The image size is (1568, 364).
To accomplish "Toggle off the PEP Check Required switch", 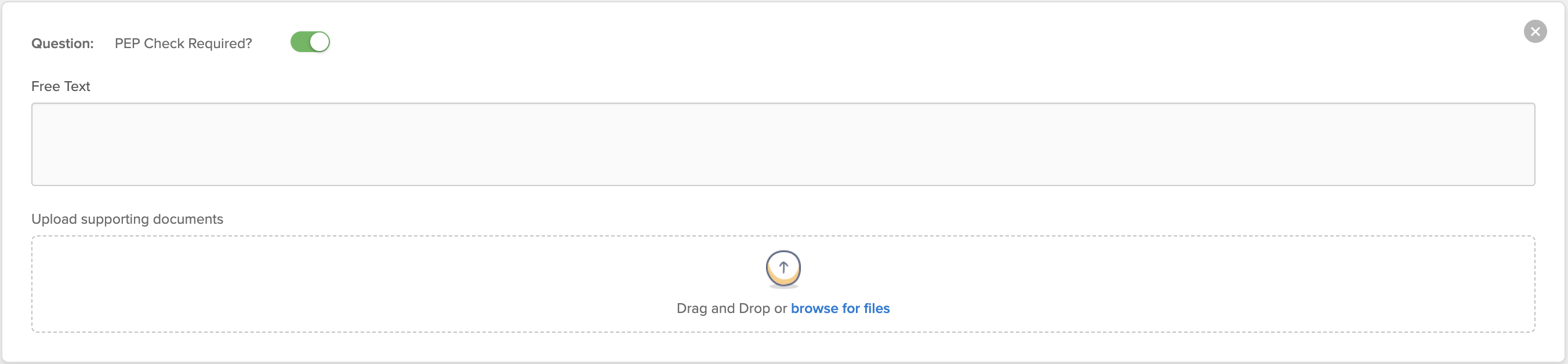I will [x=310, y=42].
